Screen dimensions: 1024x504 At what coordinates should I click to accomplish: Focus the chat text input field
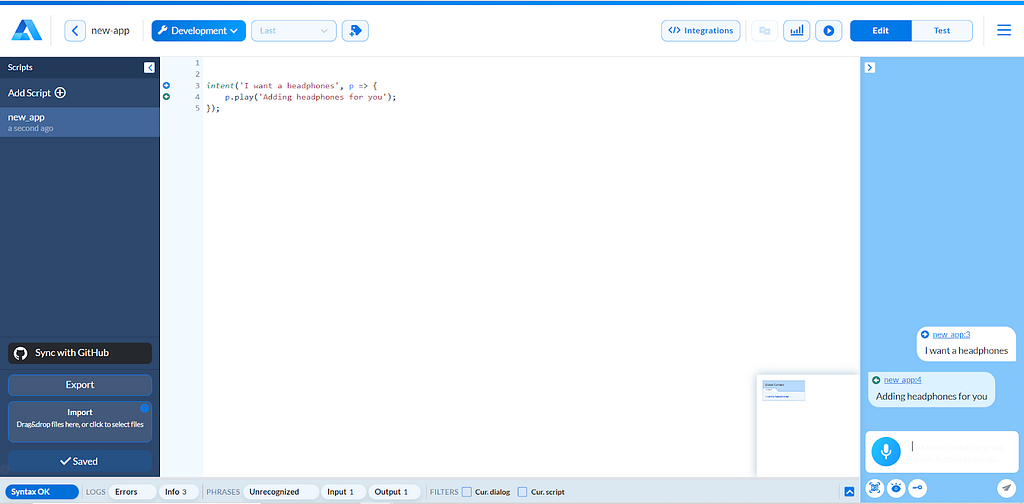(961, 452)
